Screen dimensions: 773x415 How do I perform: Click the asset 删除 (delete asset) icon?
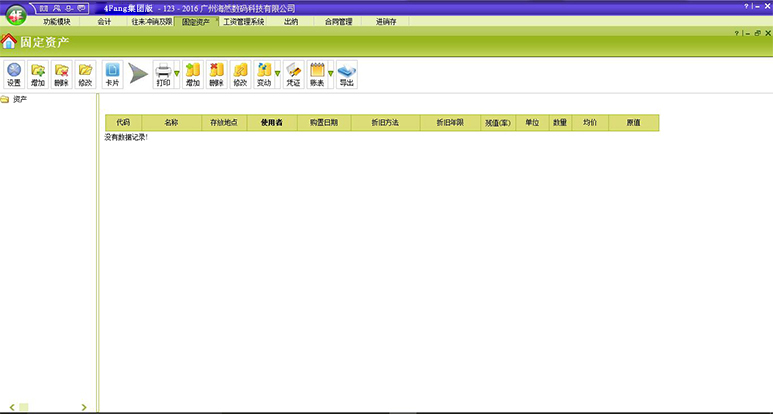[x=216, y=74]
